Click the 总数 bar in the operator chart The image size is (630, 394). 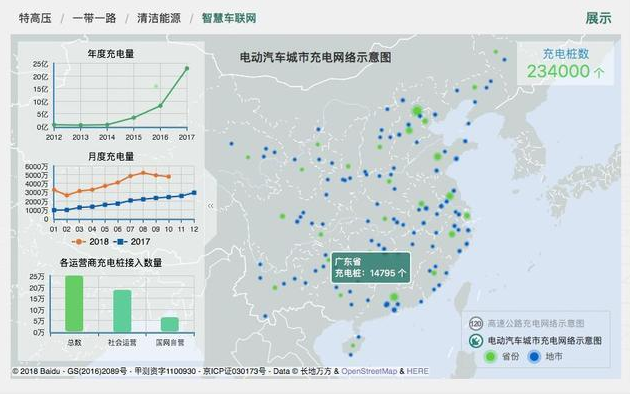(74, 303)
